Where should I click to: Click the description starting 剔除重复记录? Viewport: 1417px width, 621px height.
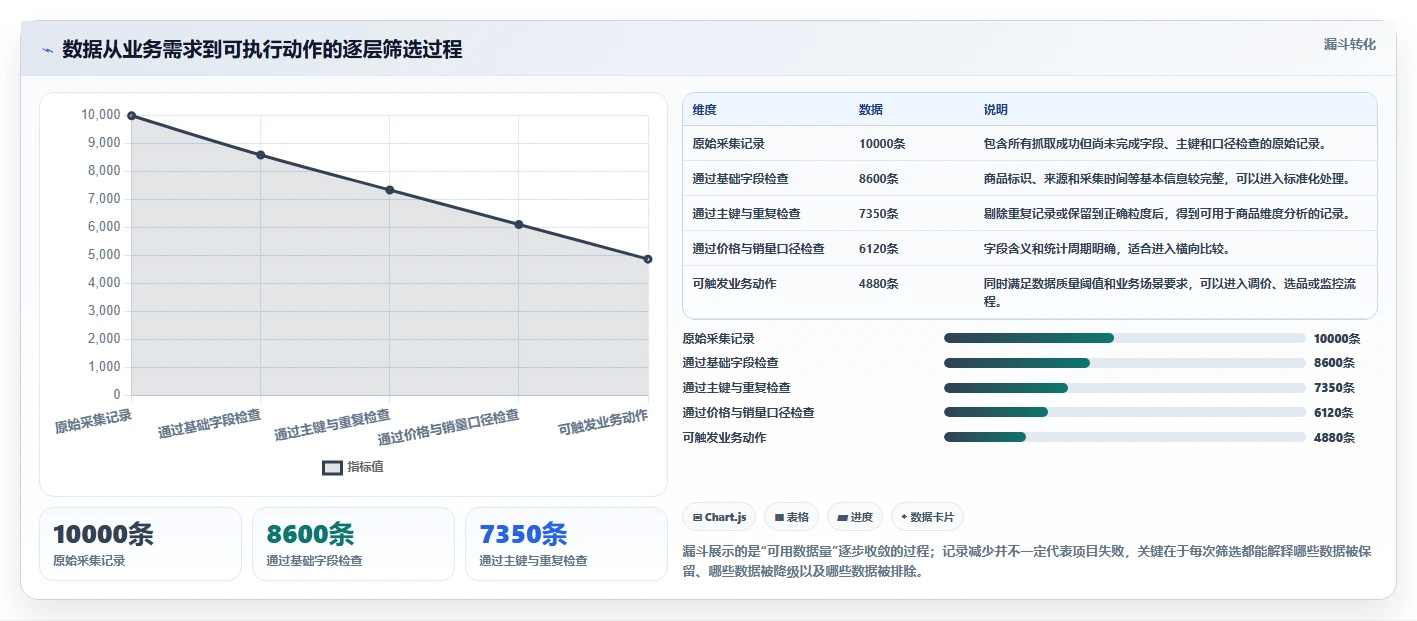point(1167,214)
